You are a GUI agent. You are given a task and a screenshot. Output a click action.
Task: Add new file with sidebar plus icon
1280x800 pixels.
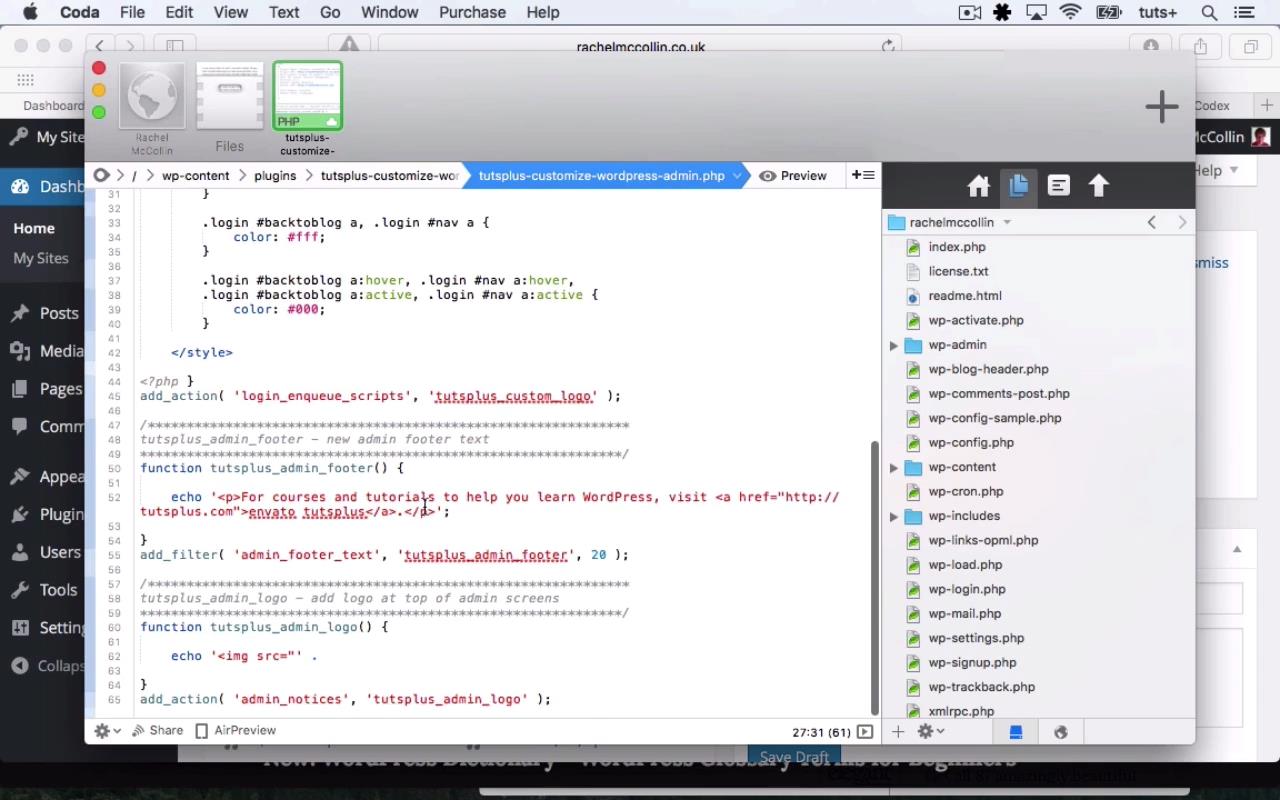898,732
